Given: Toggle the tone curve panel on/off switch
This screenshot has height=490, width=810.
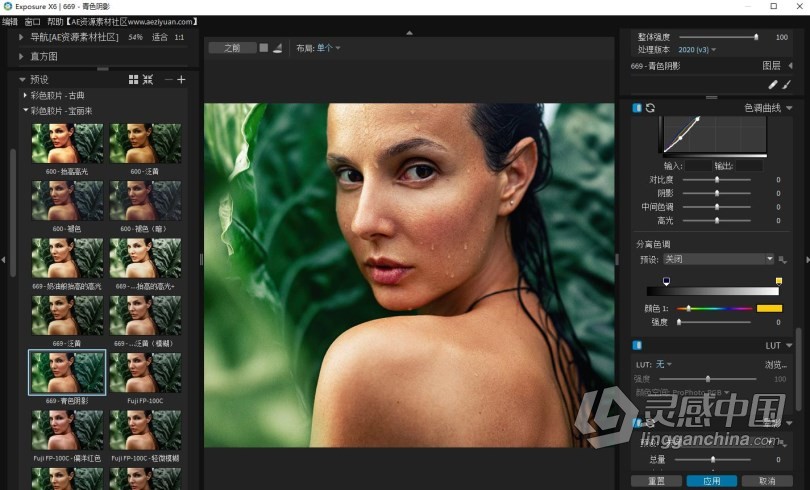Looking at the screenshot, I should (x=637, y=108).
